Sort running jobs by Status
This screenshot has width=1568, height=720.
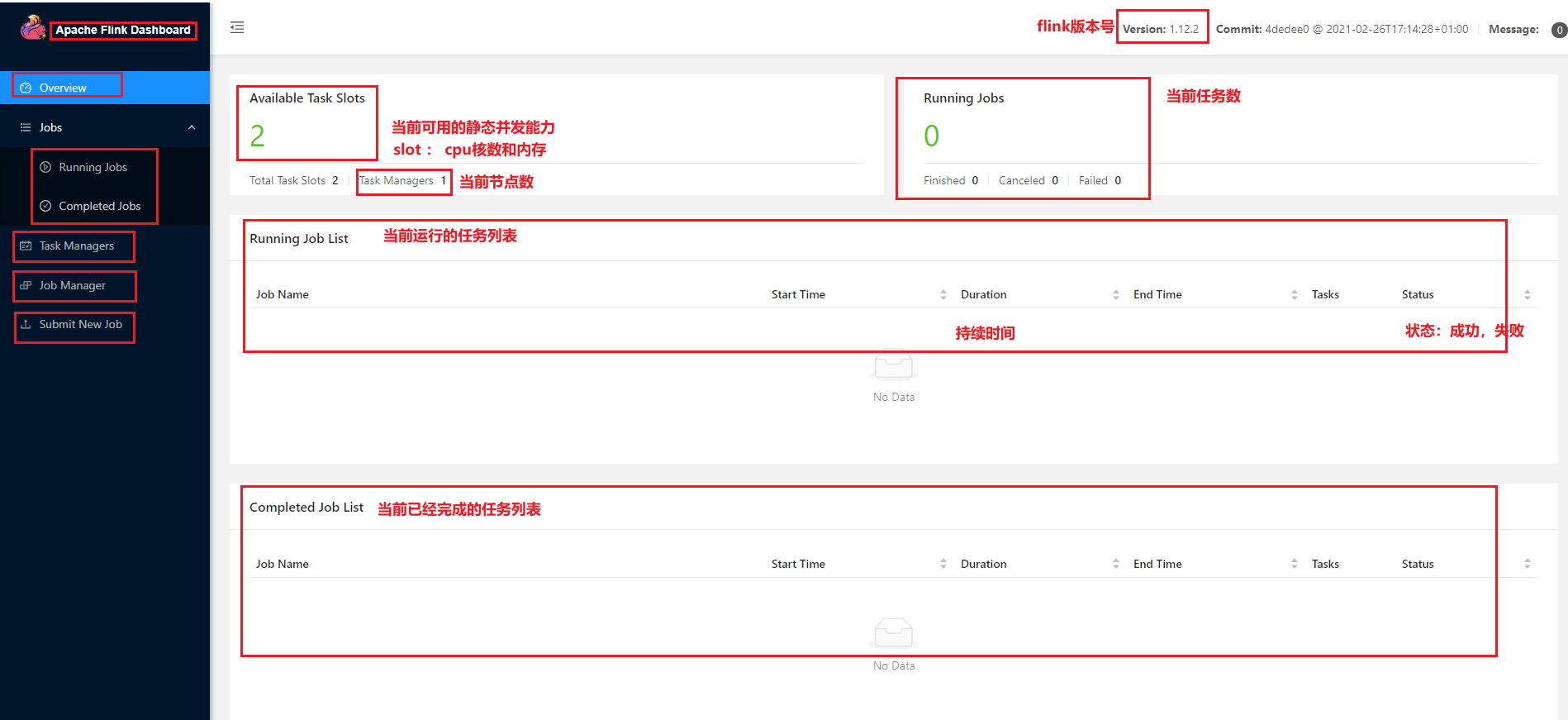pyautogui.click(x=1528, y=295)
